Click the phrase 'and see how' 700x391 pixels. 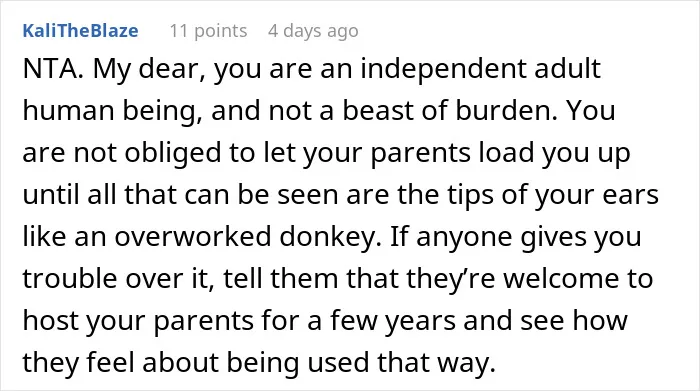(546, 320)
